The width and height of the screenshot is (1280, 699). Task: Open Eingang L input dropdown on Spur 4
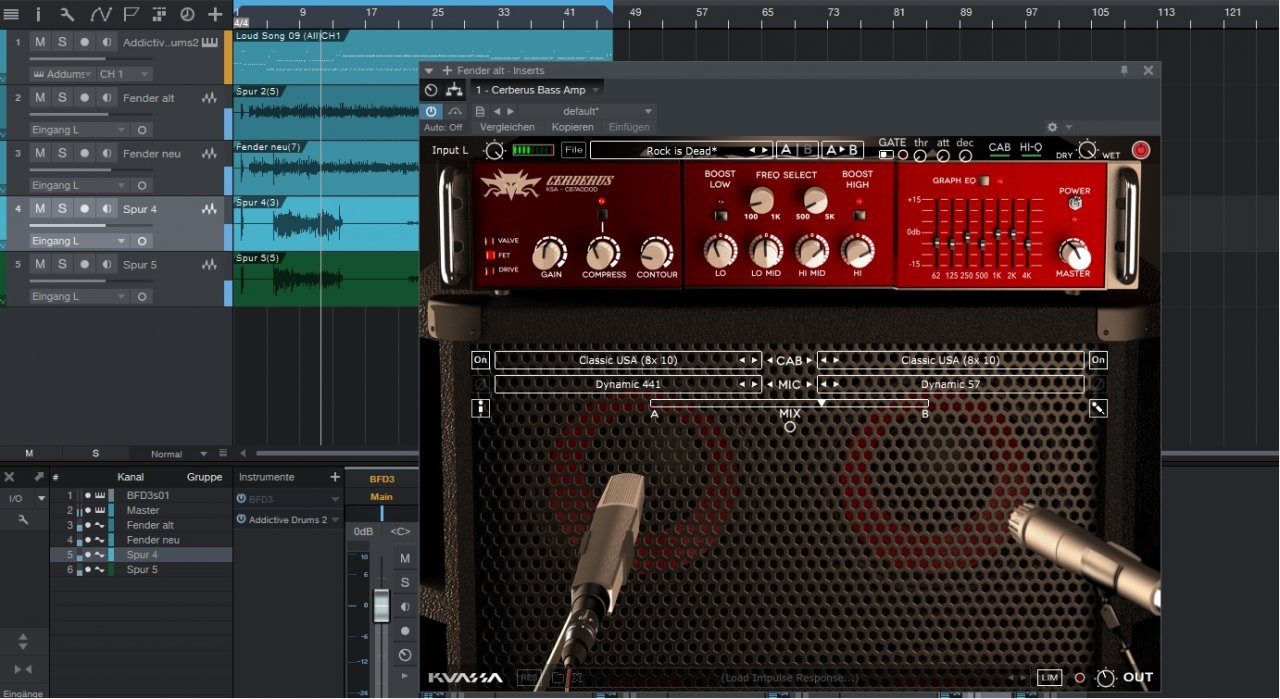click(x=79, y=241)
